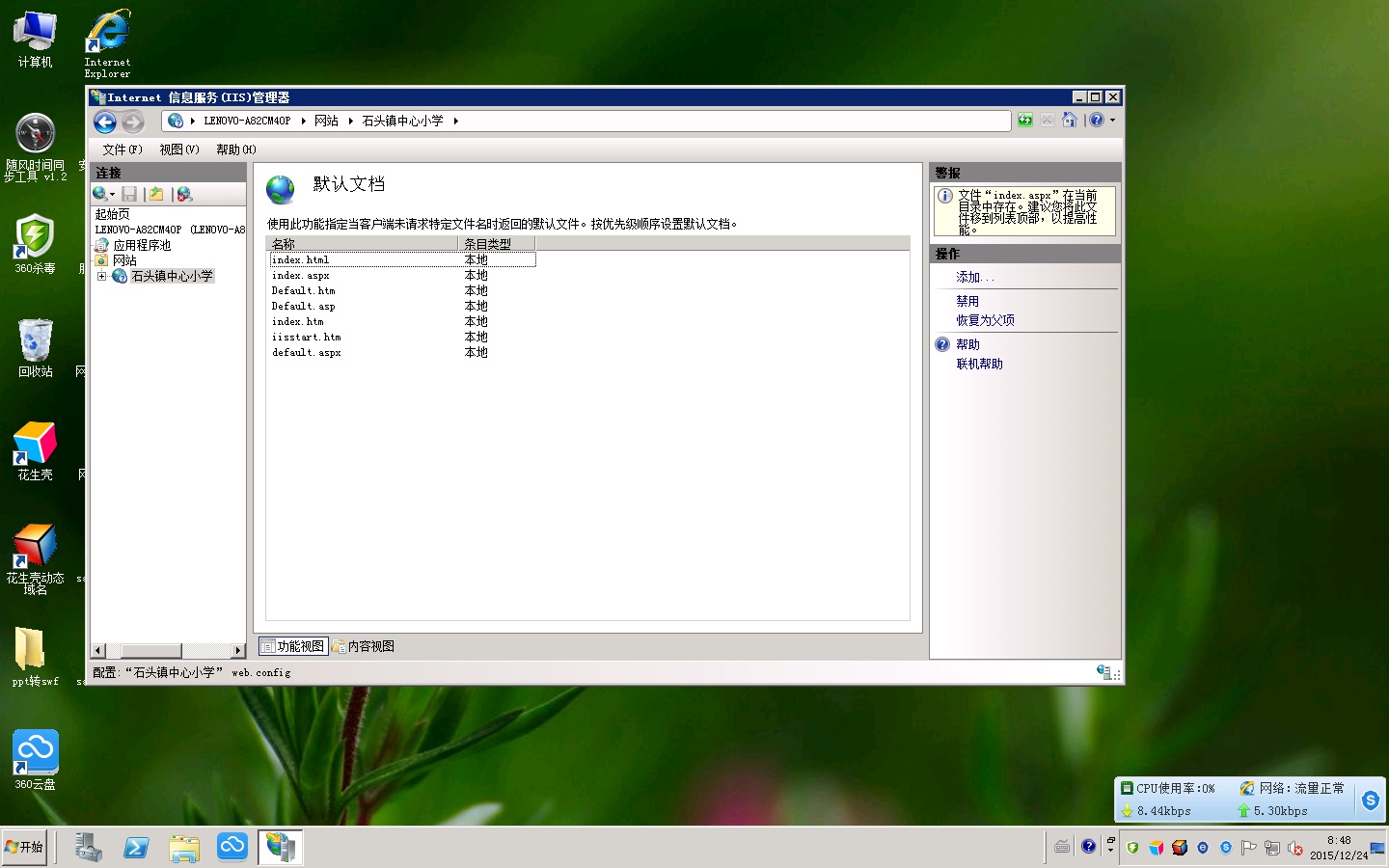Open 360云盘 from the taskbar
This screenshot has height=868, width=1389.
click(231, 847)
